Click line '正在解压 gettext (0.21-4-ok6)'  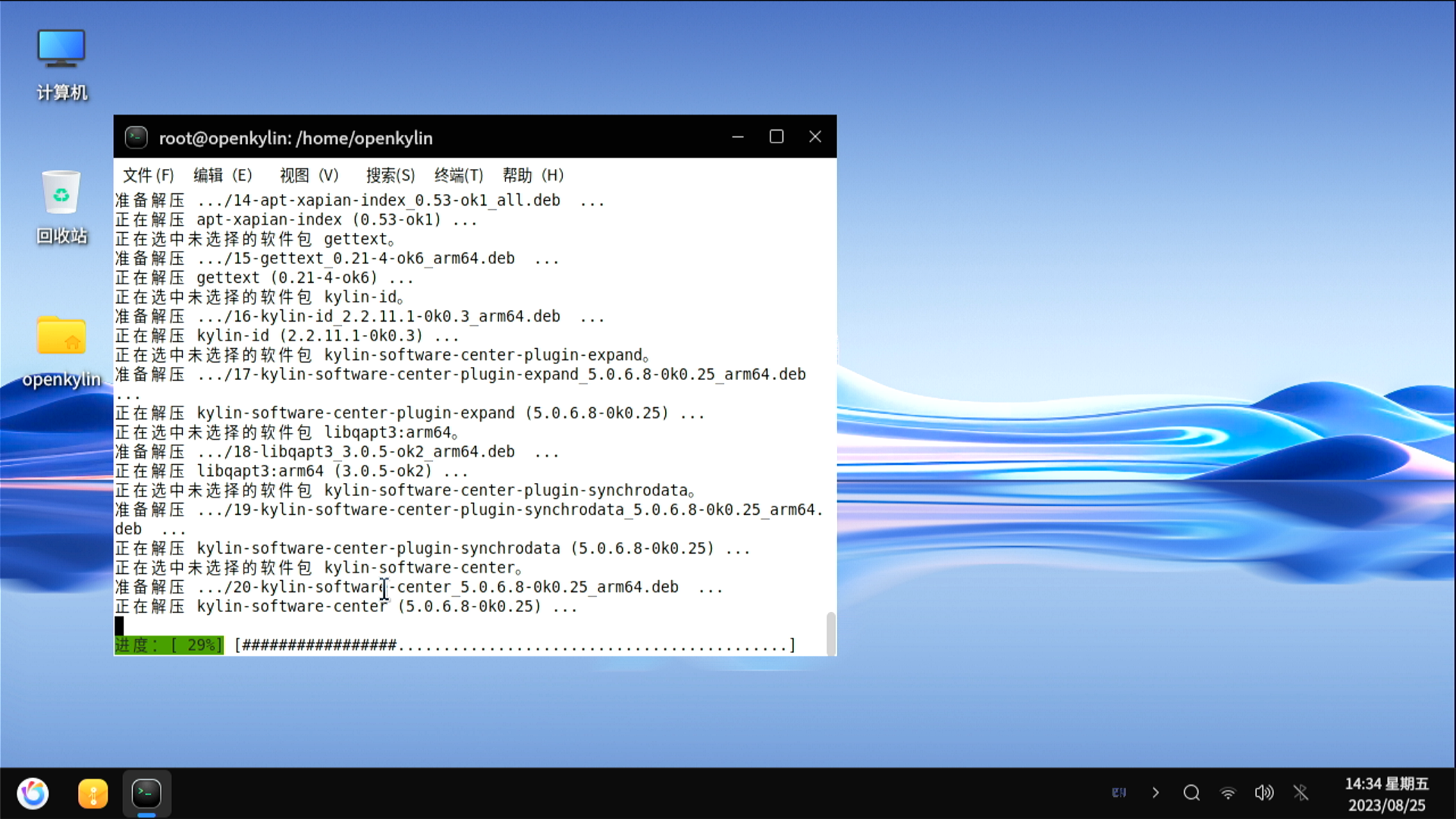[264, 278]
